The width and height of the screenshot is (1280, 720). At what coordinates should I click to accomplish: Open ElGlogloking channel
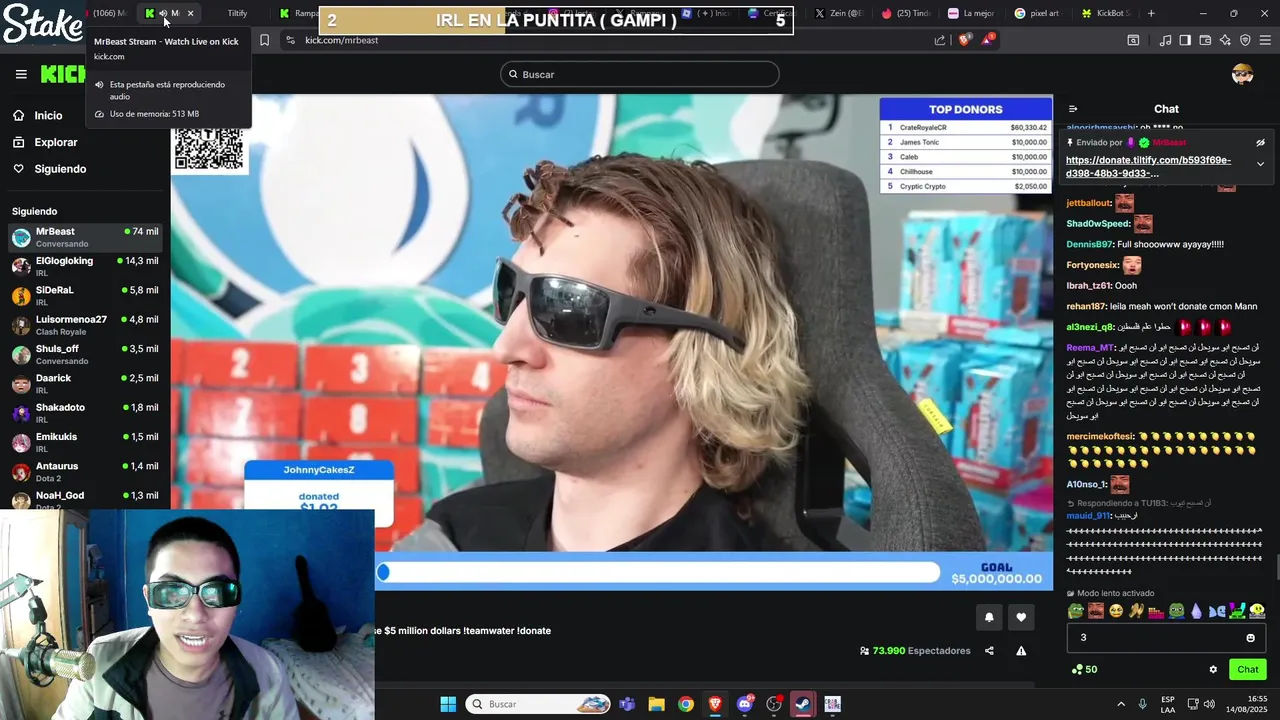coord(85,266)
